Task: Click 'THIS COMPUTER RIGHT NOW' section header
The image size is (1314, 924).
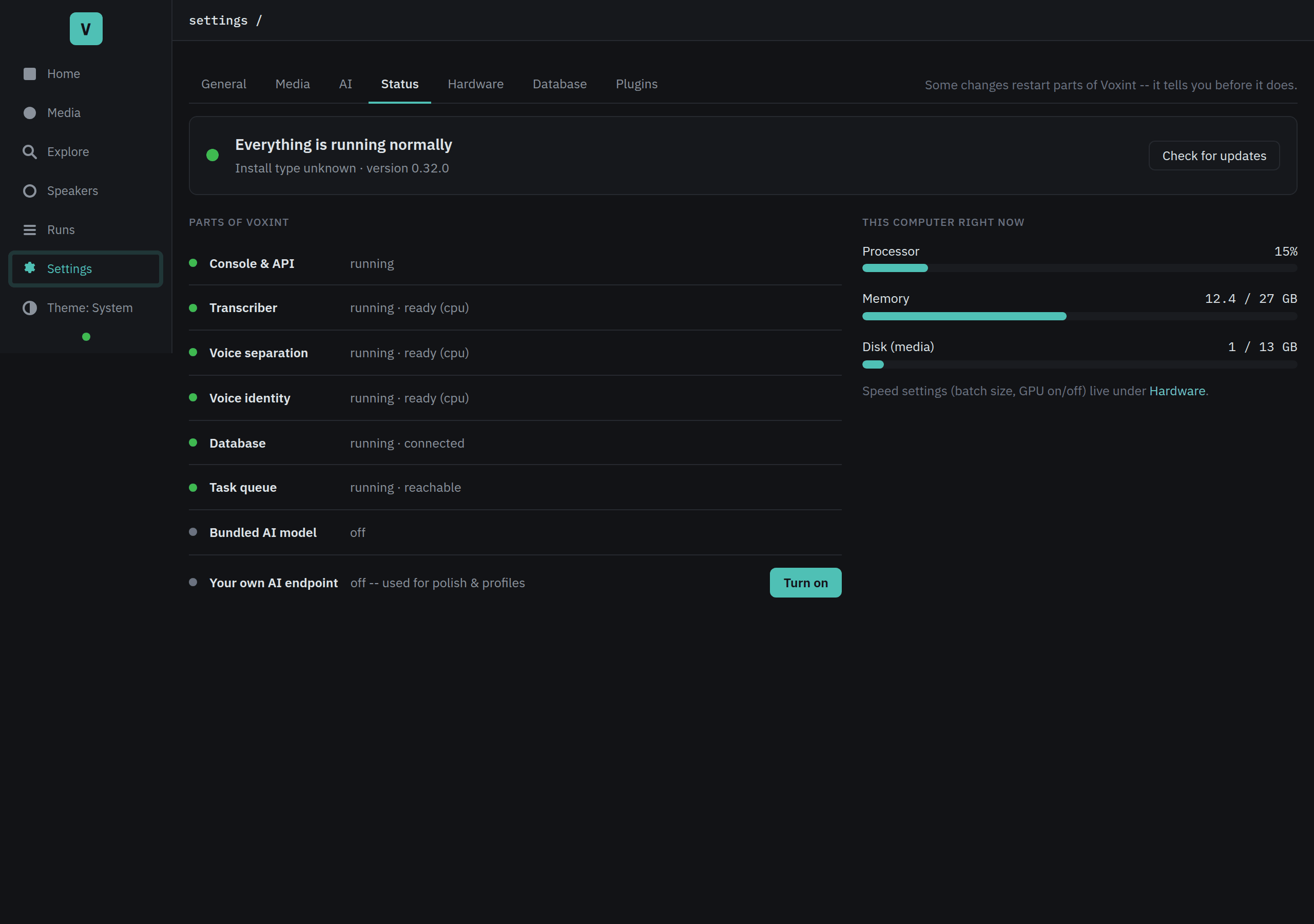Action: pyautogui.click(x=943, y=222)
